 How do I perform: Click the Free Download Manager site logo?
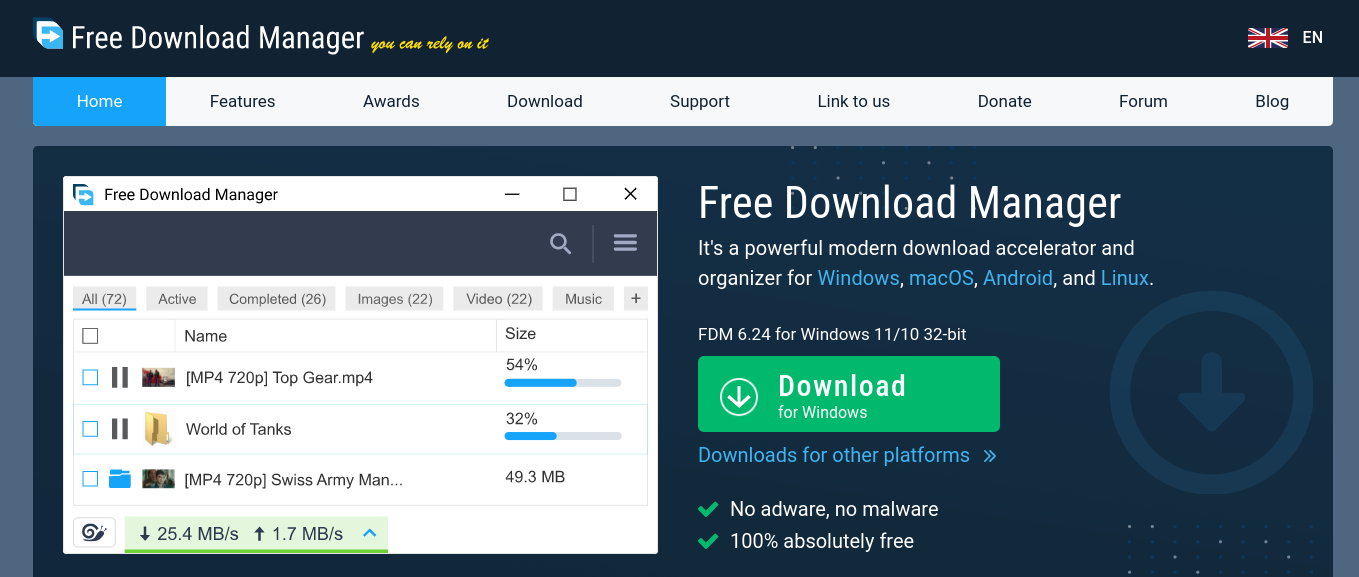[48, 36]
